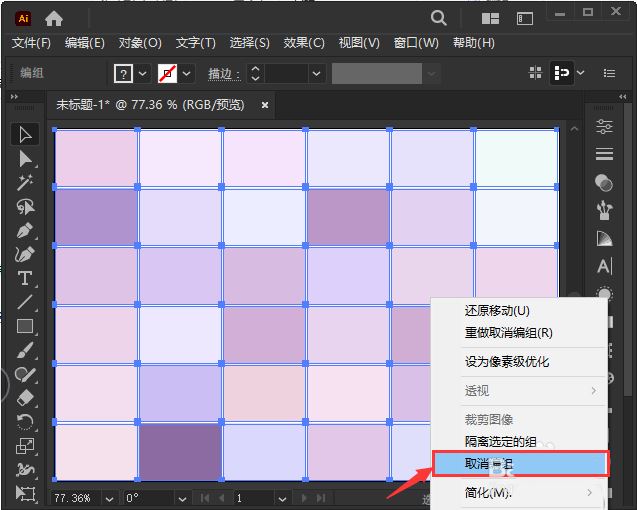This screenshot has height=510, width=637.
Task: Select the Shaper tool
Action: pos(25,374)
